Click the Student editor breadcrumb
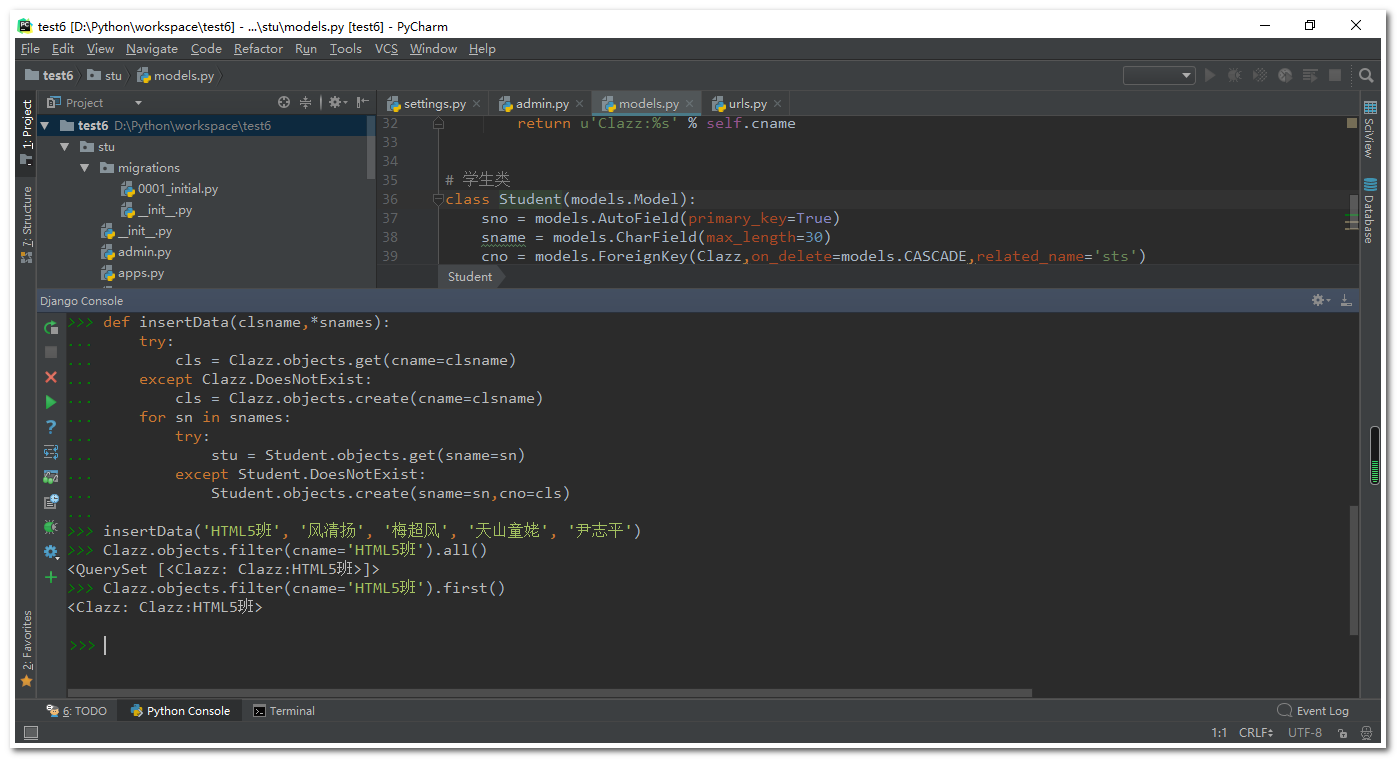Screen dimensions: 1397x759 pyautogui.click(x=470, y=277)
